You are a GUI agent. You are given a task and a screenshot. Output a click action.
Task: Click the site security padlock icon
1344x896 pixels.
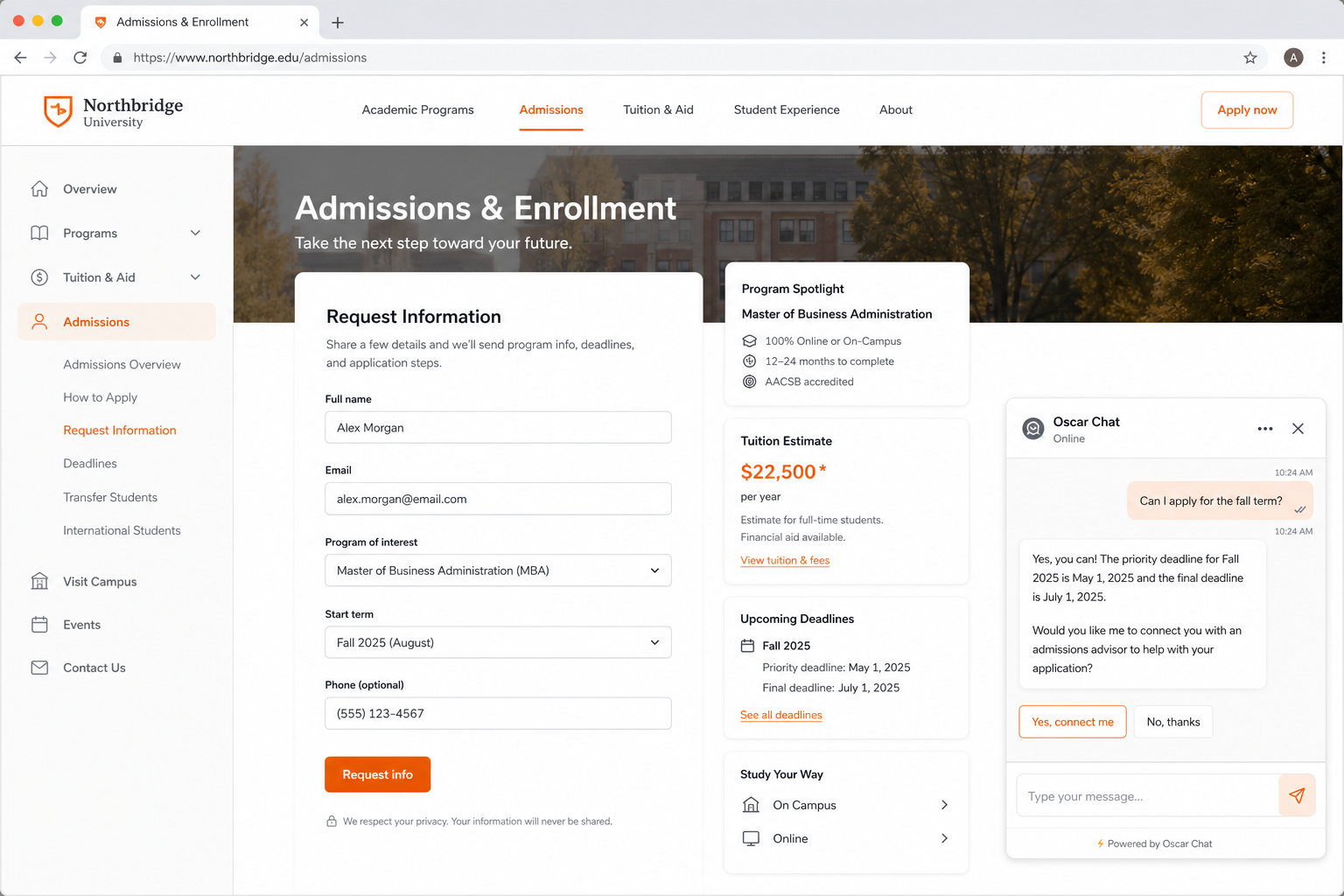tap(117, 58)
